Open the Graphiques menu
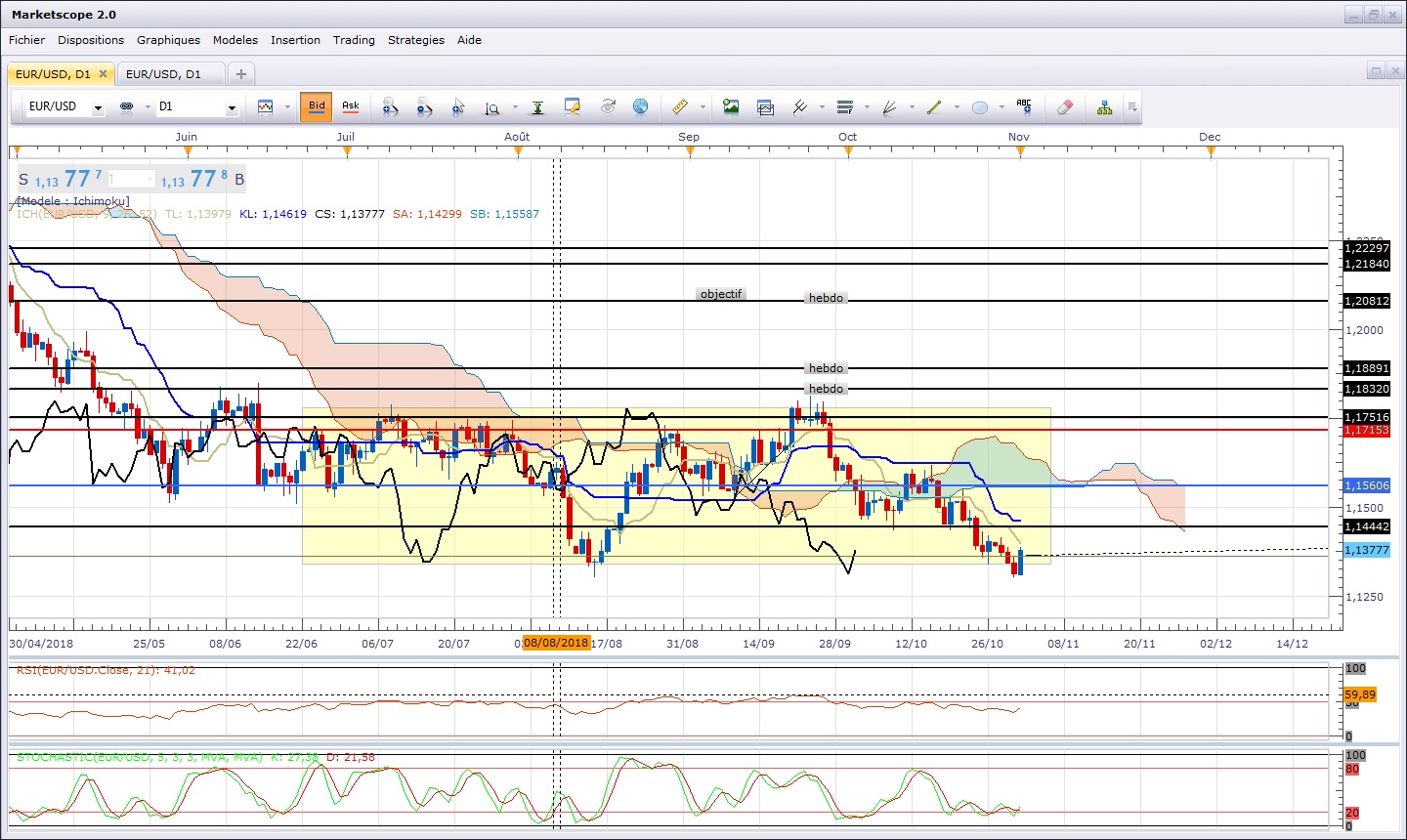 point(168,40)
